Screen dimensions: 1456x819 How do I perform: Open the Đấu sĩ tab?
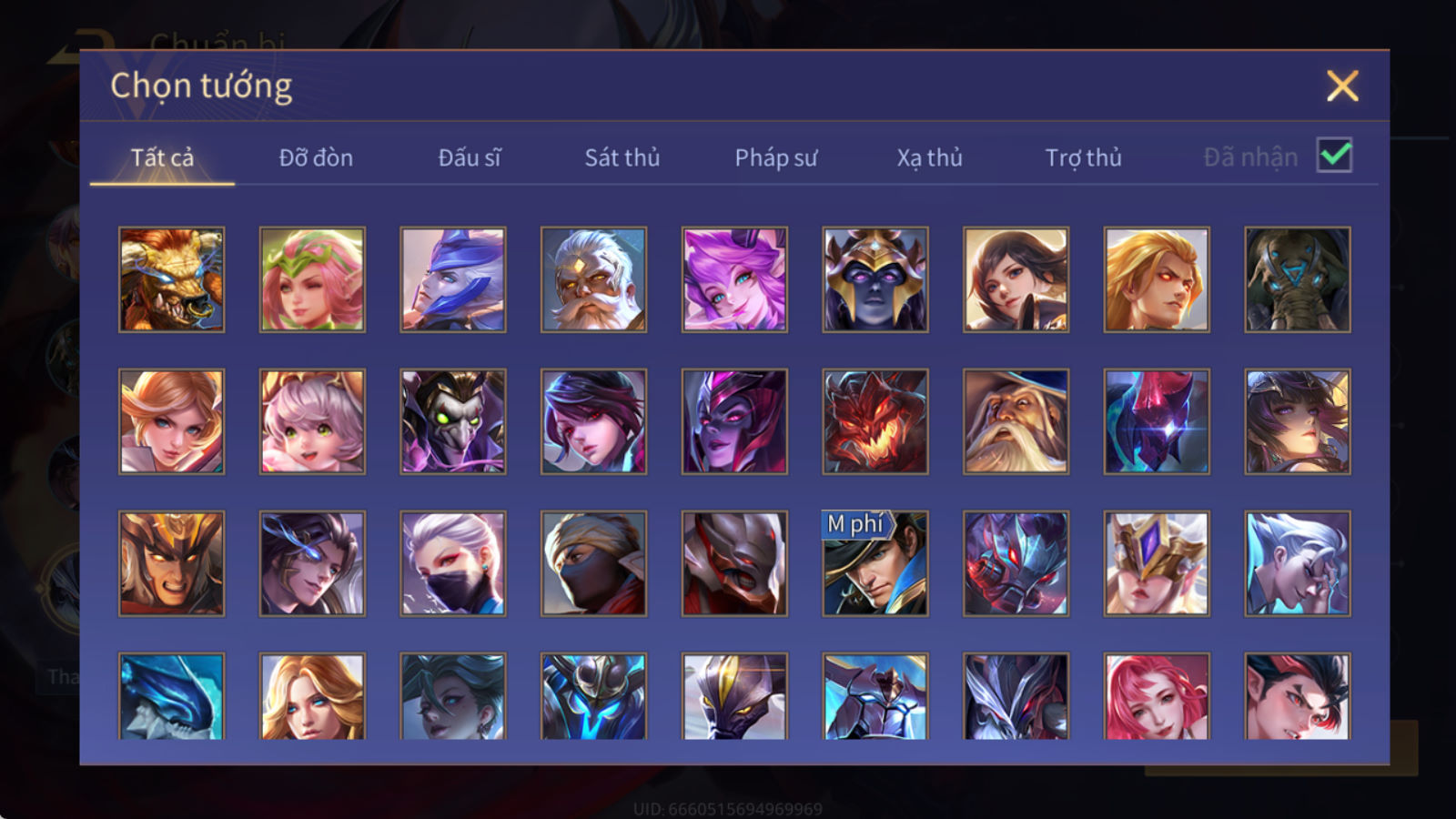tap(470, 157)
